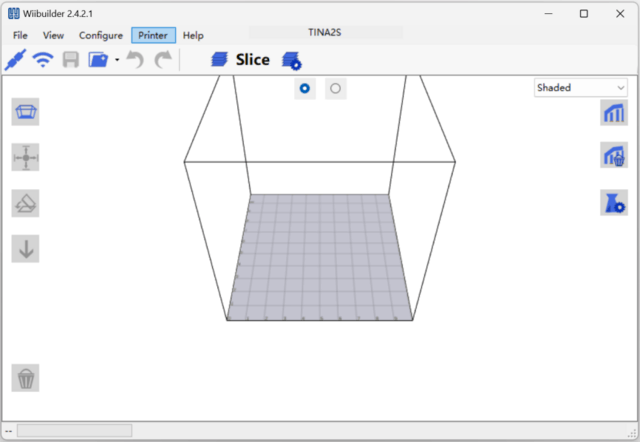Open the Printer menu
Screen dimensions: 640x442
[153, 36]
